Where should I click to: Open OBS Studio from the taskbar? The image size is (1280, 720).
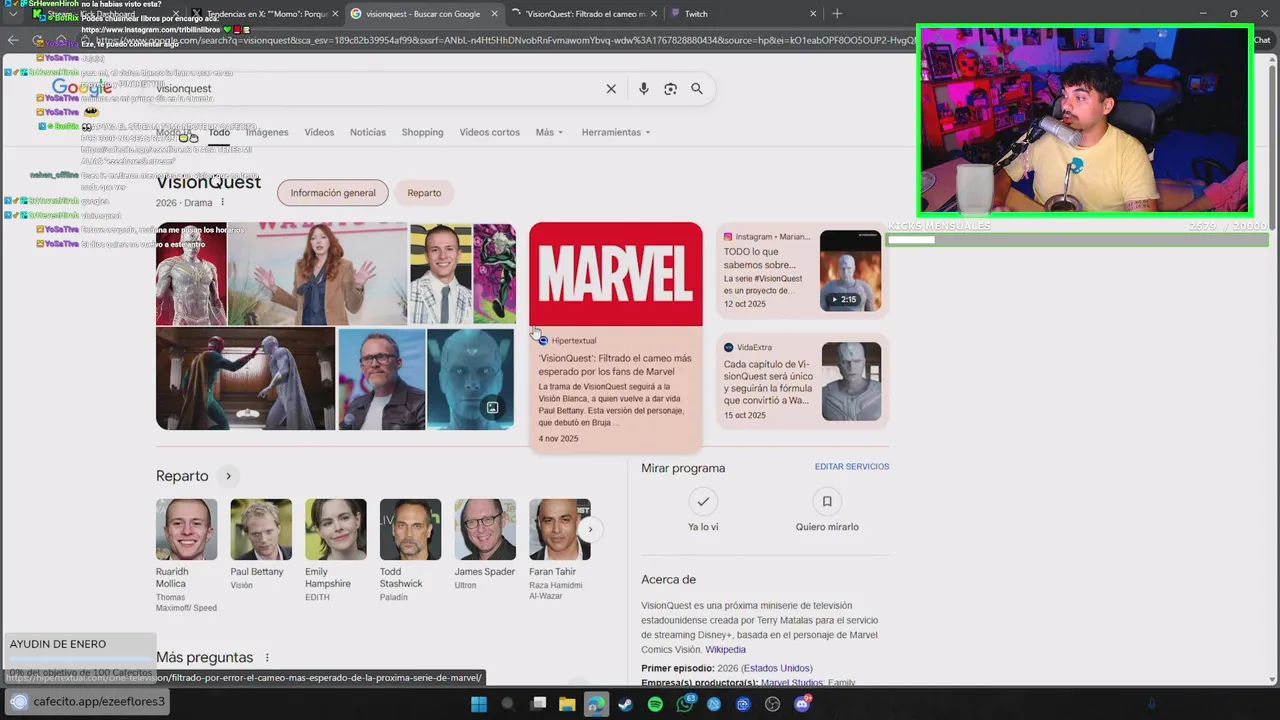click(x=772, y=704)
